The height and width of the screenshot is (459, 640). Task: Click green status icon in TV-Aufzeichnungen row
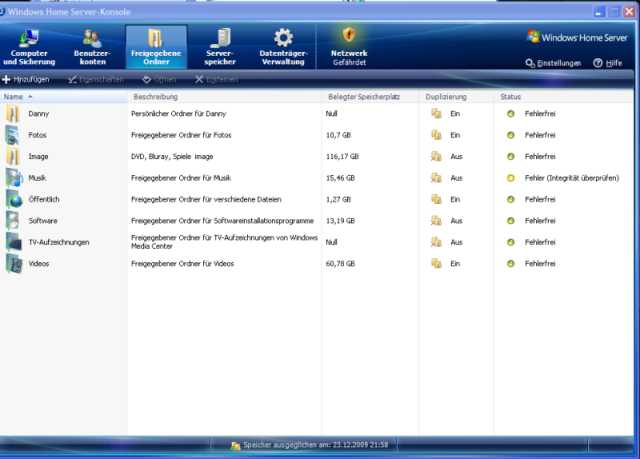tap(511, 242)
